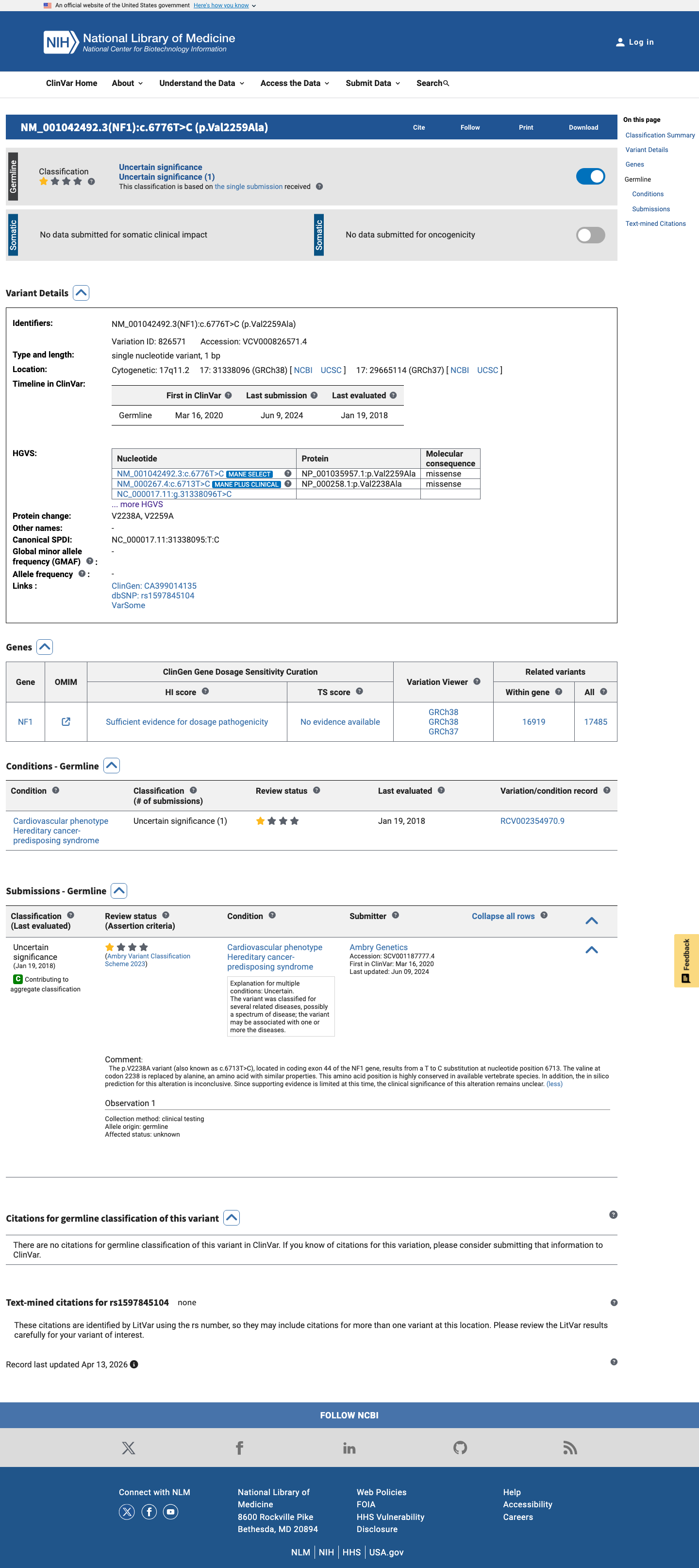Jump to Classification Summary in On this page
Viewport: 699px width, 1568px height.
660,135
